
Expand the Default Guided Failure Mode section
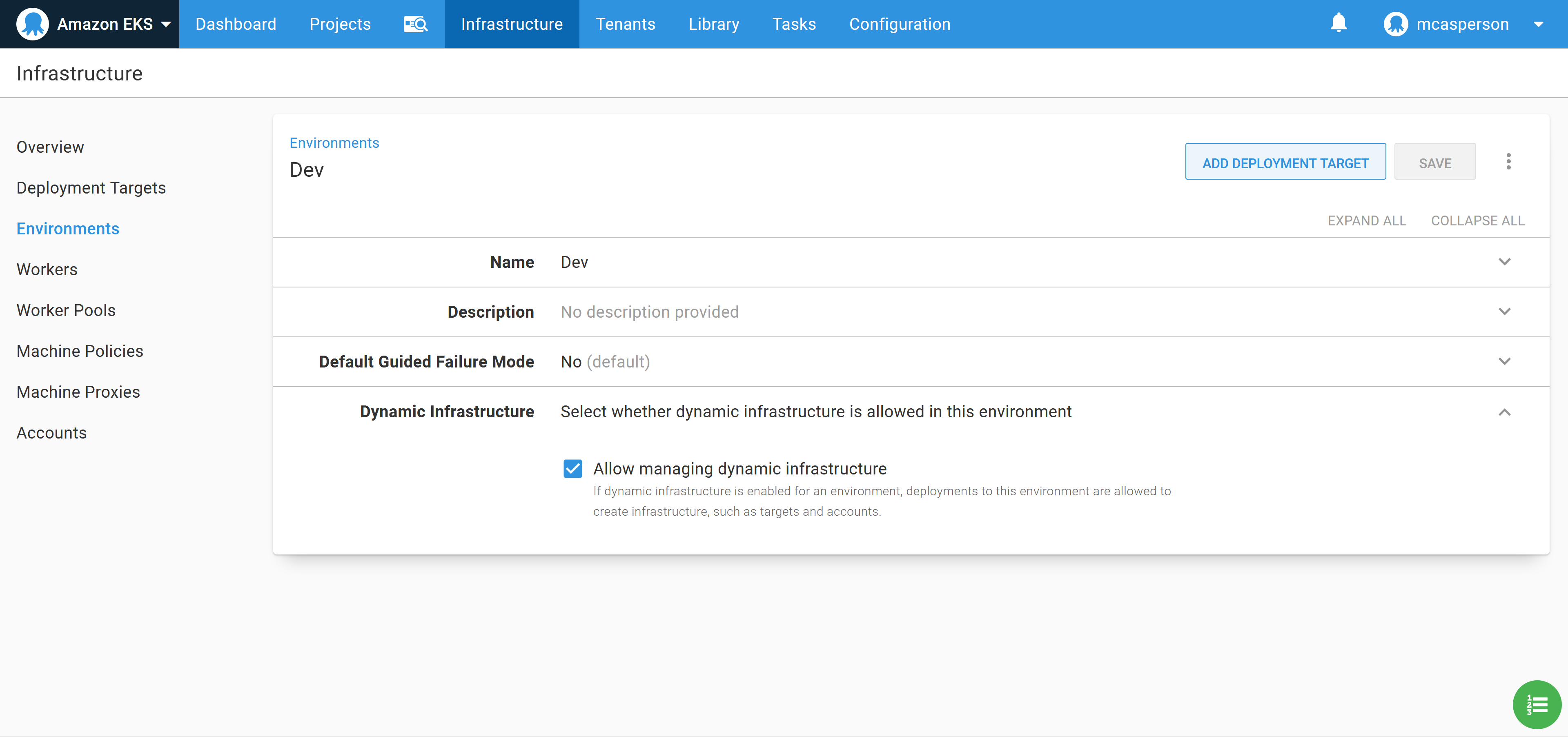click(1505, 361)
